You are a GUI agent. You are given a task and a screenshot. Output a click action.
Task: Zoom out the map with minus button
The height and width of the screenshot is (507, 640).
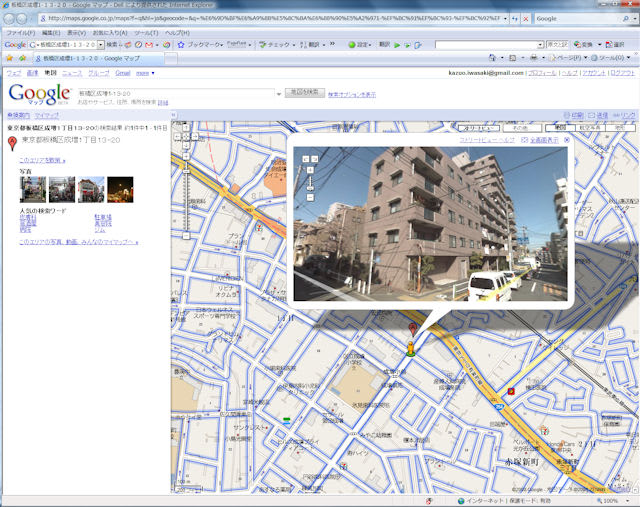click(x=186, y=236)
